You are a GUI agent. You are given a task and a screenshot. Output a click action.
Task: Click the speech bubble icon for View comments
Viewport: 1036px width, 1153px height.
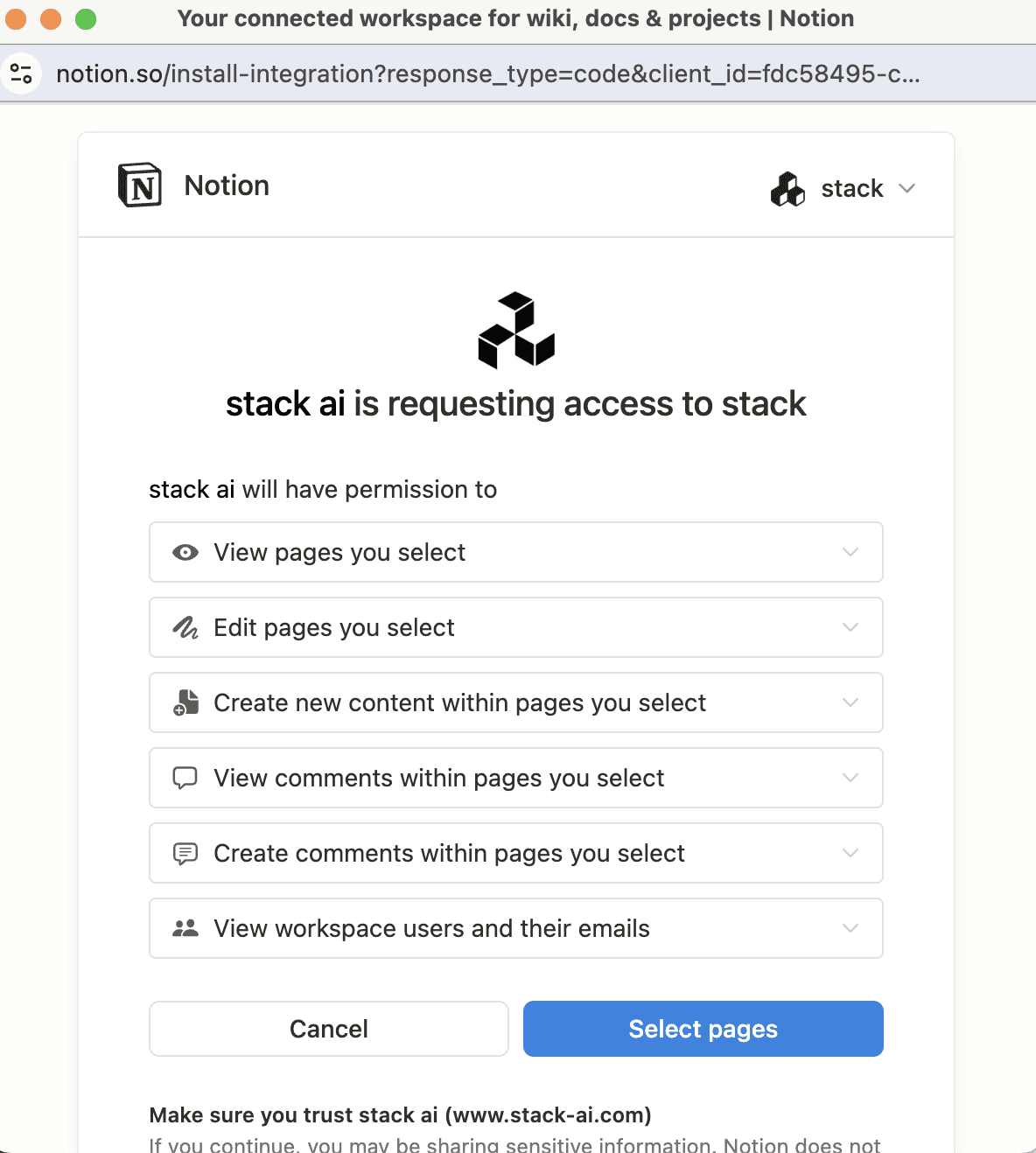pos(185,778)
